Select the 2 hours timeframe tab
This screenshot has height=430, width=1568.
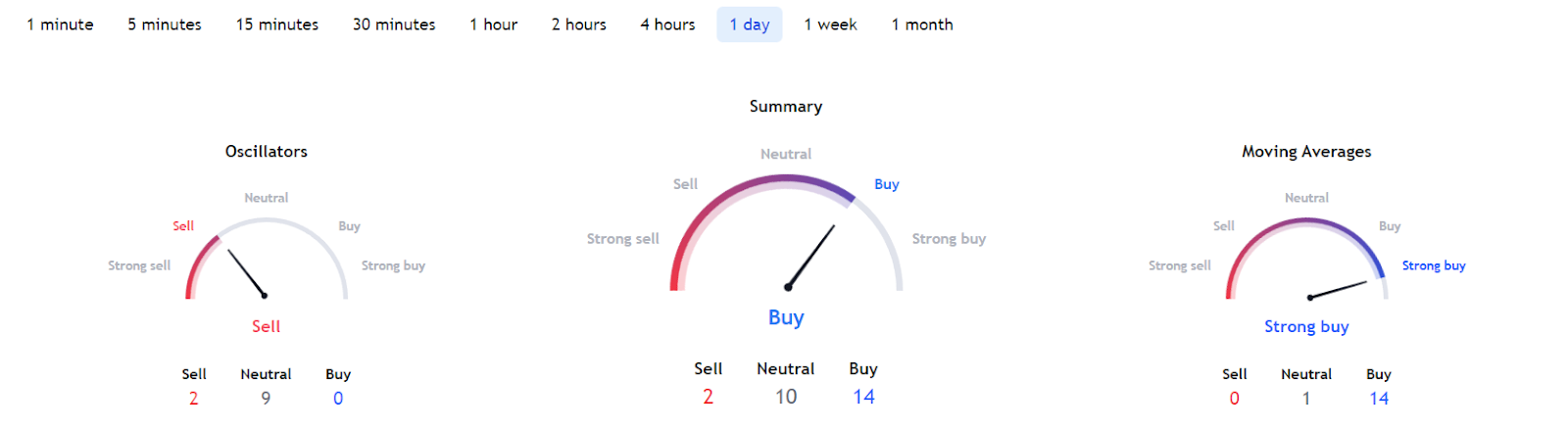coord(578,24)
